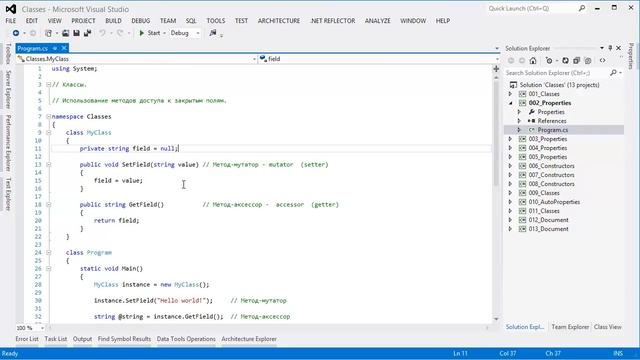The image size is (640, 360).
Task: Open the Solution Explorer window options arrow
Action: pyautogui.click(x=602, y=48)
